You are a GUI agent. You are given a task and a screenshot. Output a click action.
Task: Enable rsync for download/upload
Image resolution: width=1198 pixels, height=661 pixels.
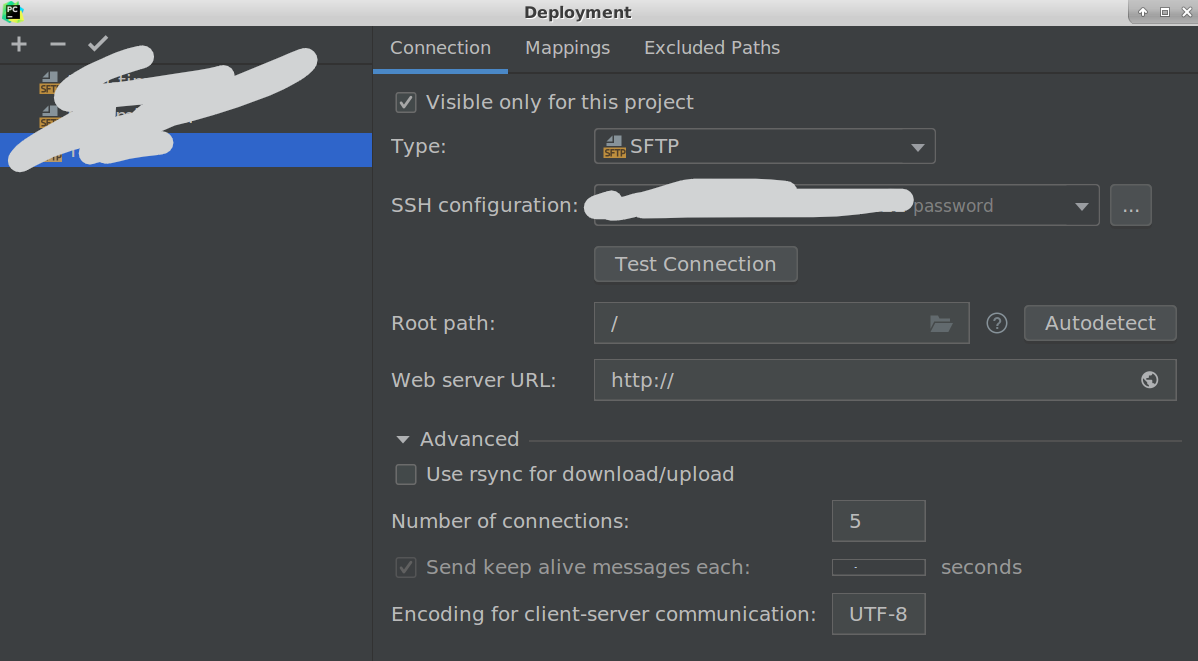tap(406, 475)
